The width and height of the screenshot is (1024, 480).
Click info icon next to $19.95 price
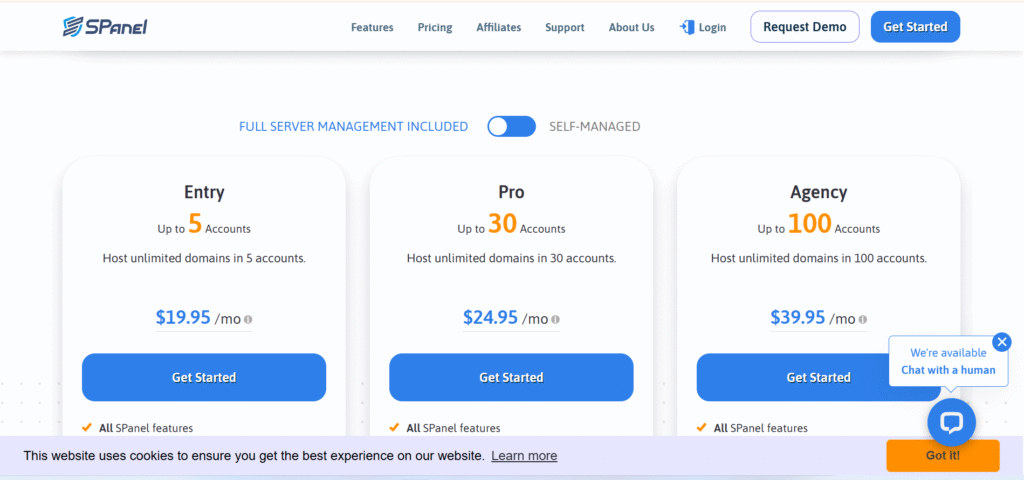click(248, 320)
